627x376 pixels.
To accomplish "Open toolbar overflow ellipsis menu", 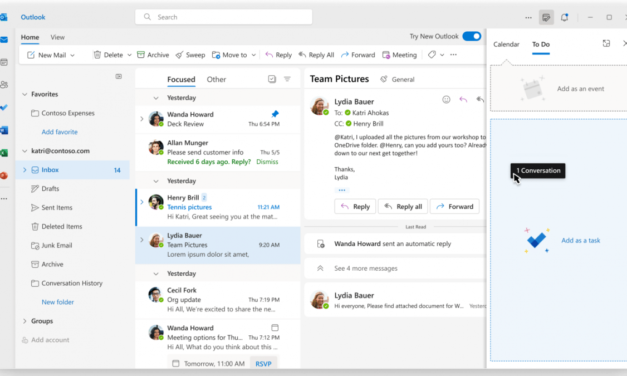I will click(453, 55).
